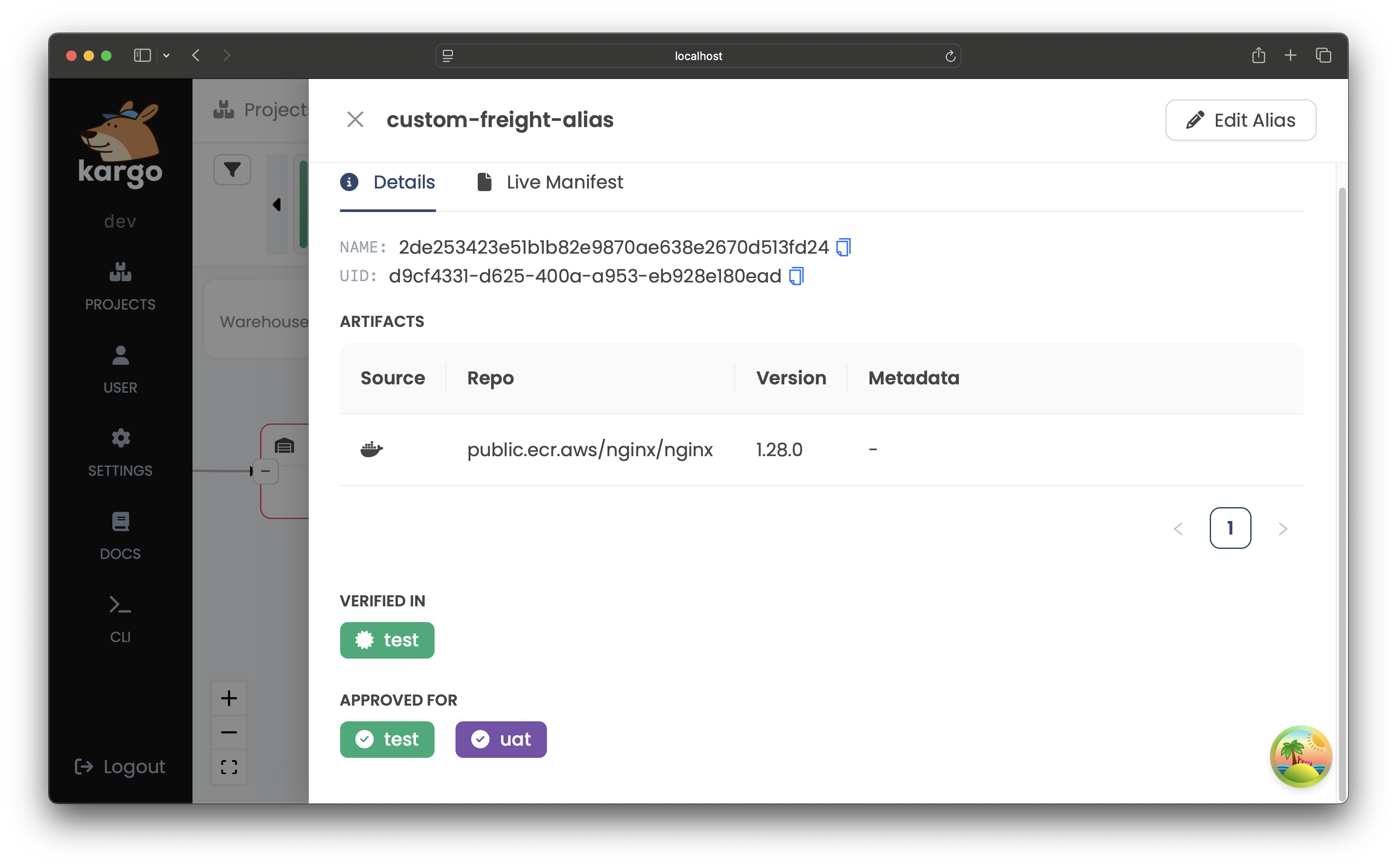This screenshot has height=868, width=1397.
Task: Select the Details tab
Action: (x=388, y=182)
